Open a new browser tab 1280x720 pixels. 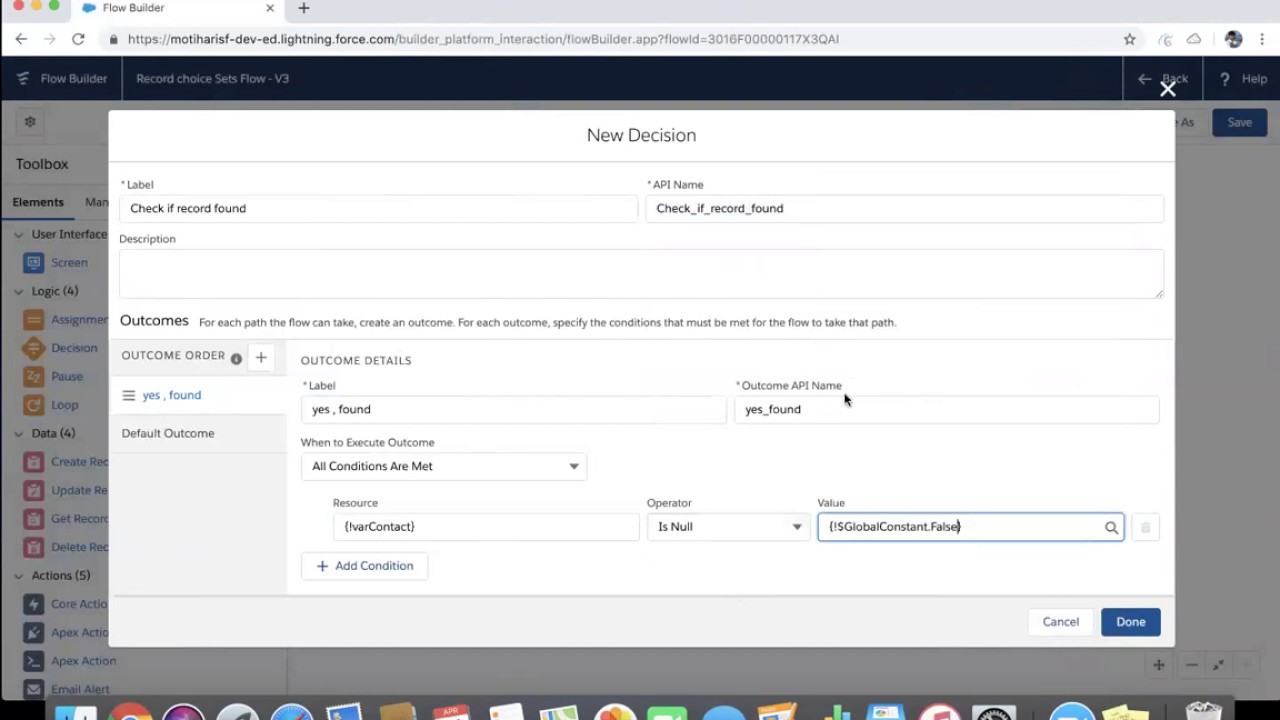coord(304,8)
